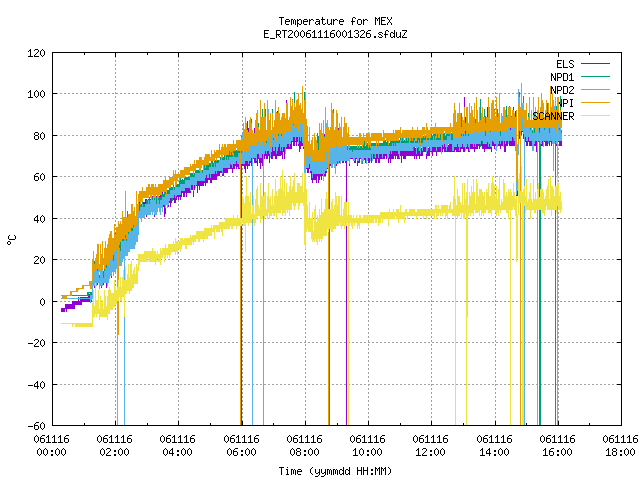Click the x-axis tick label 061116 02:00
Viewport: 640px width, 480px height.
[x=115, y=445]
